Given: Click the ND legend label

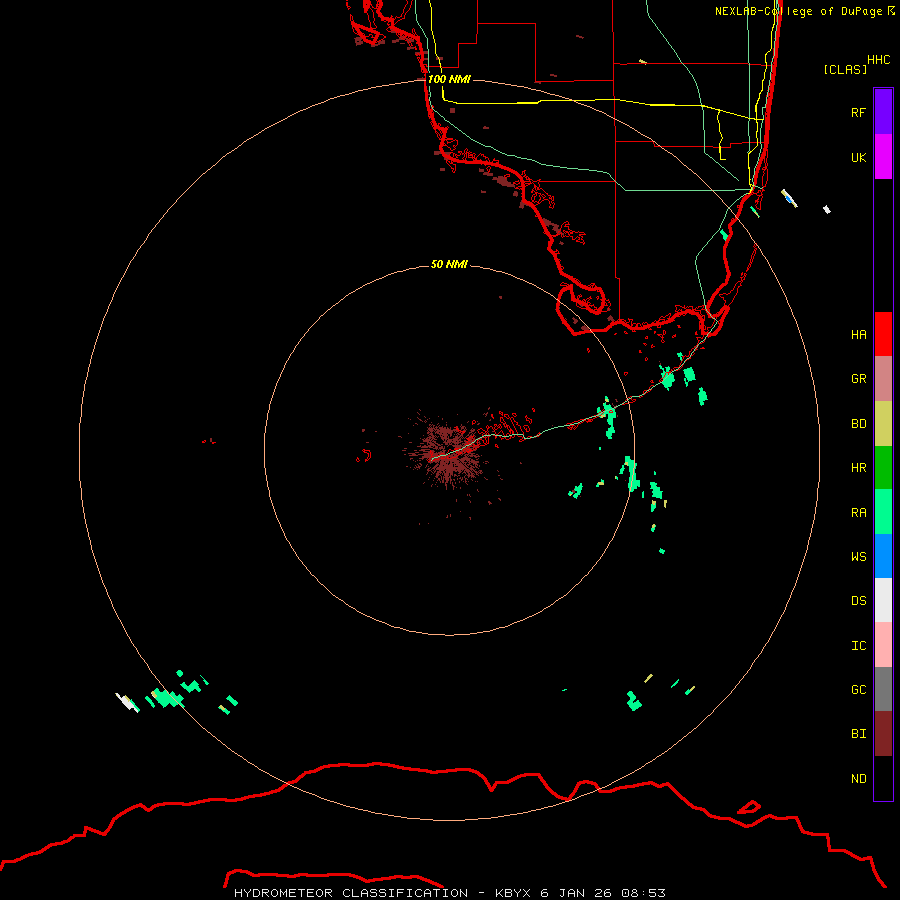Looking at the screenshot, I should pos(858,779).
